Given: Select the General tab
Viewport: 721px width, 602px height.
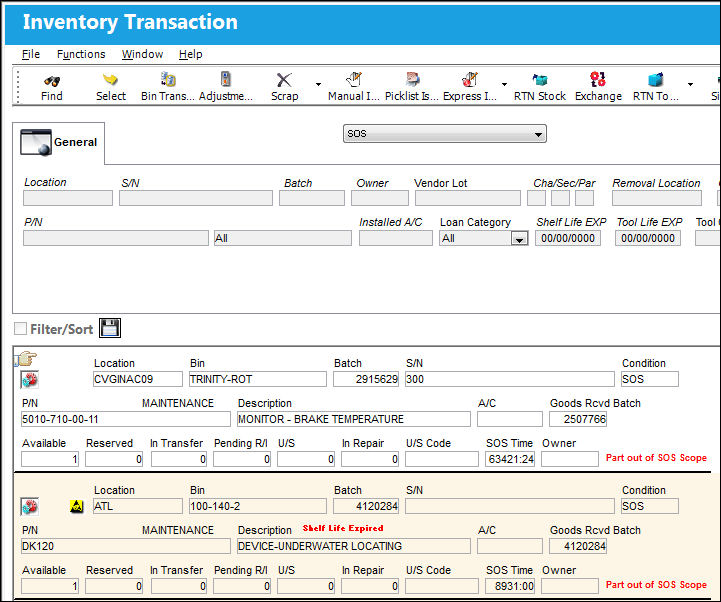Looking at the screenshot, I should coord(59,143).
